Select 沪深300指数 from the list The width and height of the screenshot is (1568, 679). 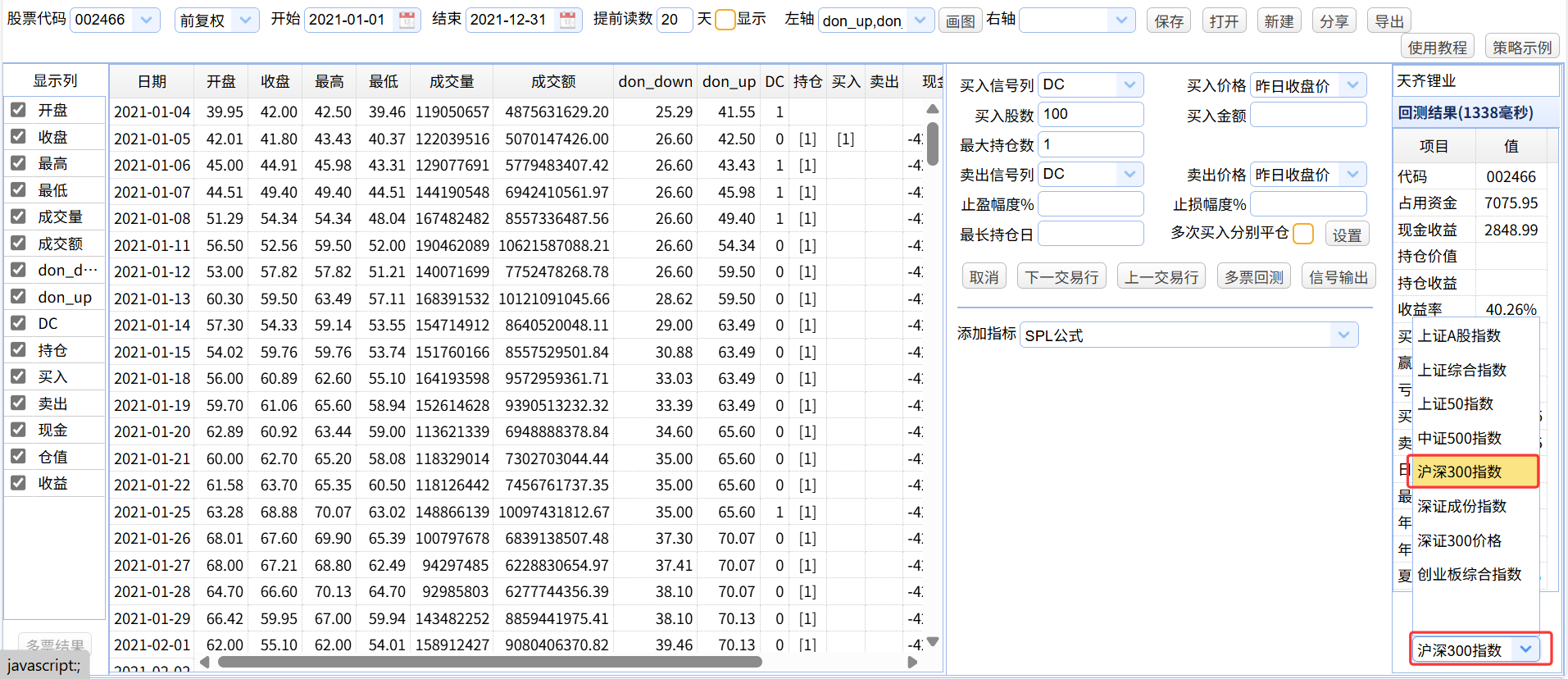(x=1472, y=472)
